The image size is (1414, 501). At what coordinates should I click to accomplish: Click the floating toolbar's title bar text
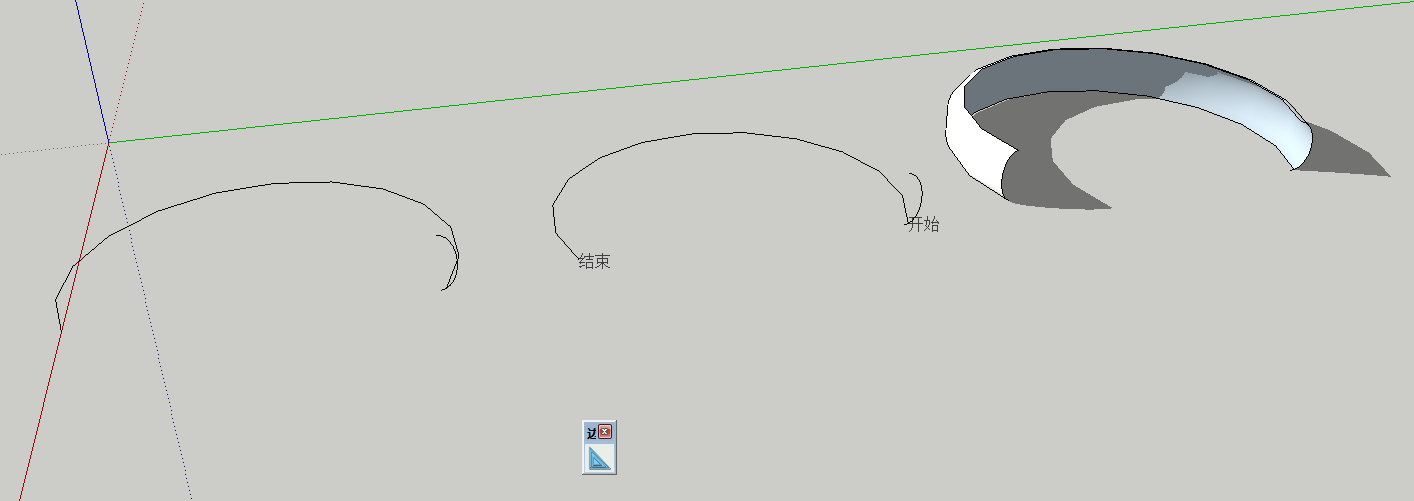click(591, 433)
